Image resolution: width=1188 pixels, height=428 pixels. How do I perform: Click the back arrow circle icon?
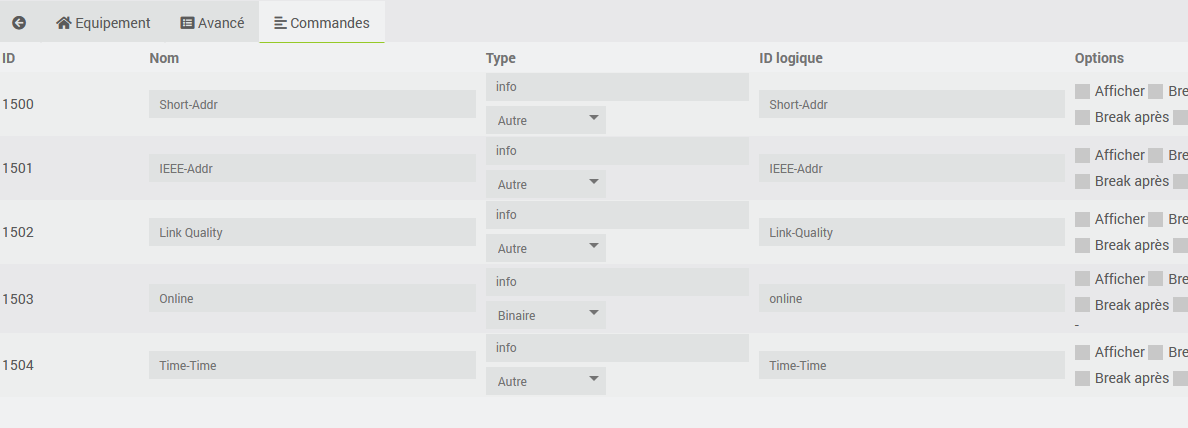(19, 23)
